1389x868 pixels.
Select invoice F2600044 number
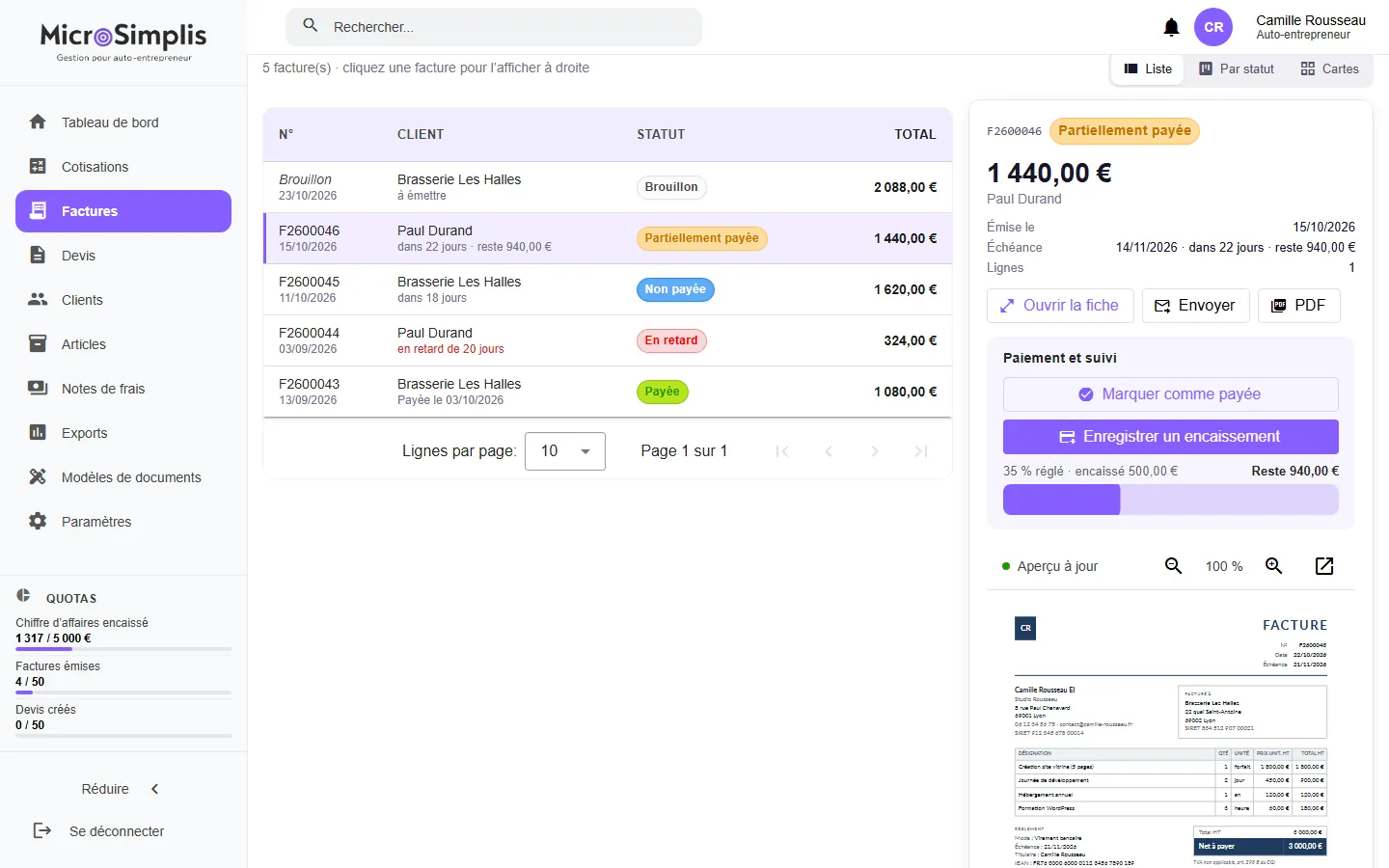point(309,333)
